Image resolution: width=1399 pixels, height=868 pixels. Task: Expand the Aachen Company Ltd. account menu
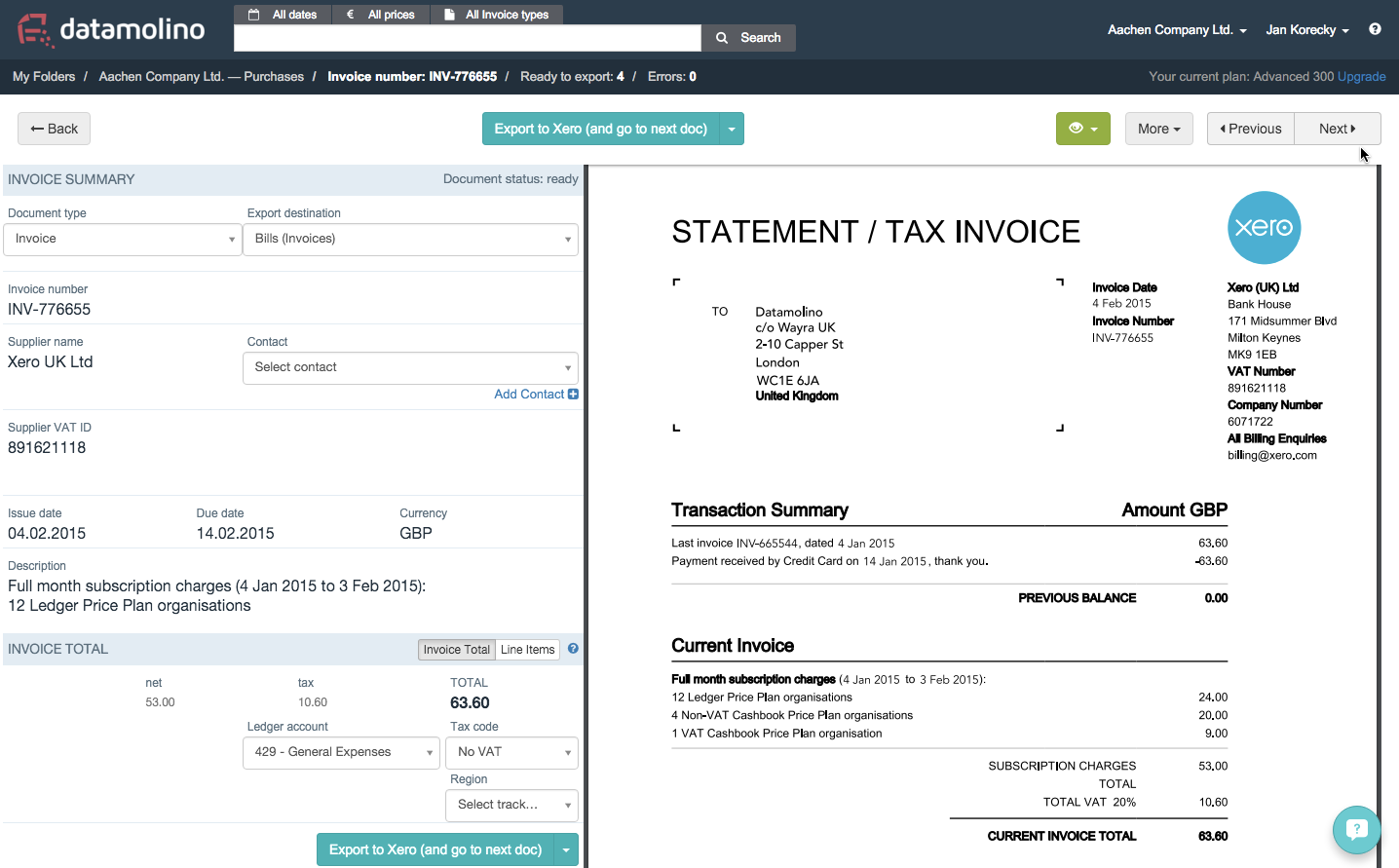1177,30
